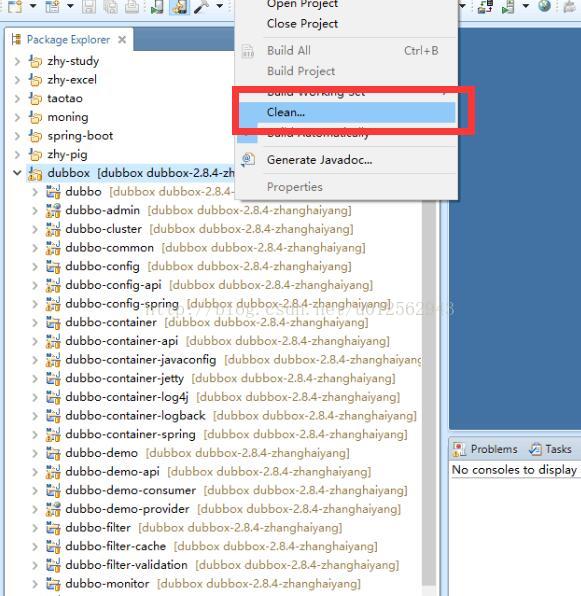Click the dubbo module icon
This screenshot has width=581, height=596.
point(53,192)
